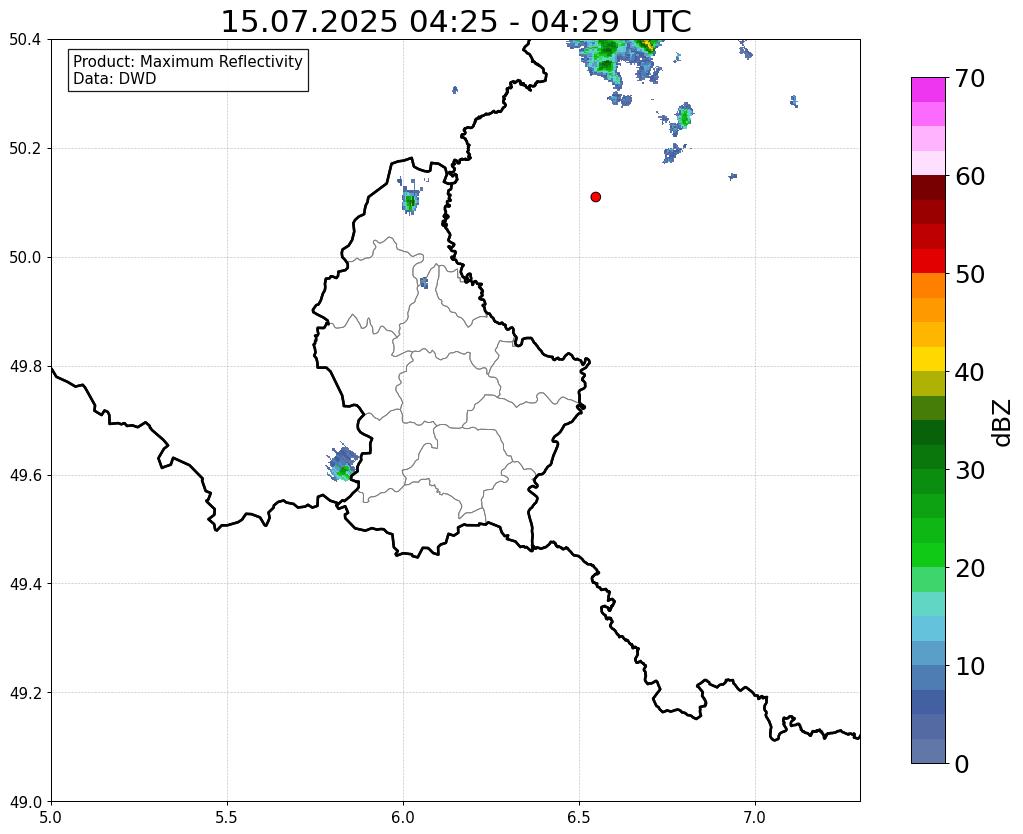Click the latitude tick label 49.4
The height and width of the screenshot is (834, 1023).
click(x=25, y=584)
